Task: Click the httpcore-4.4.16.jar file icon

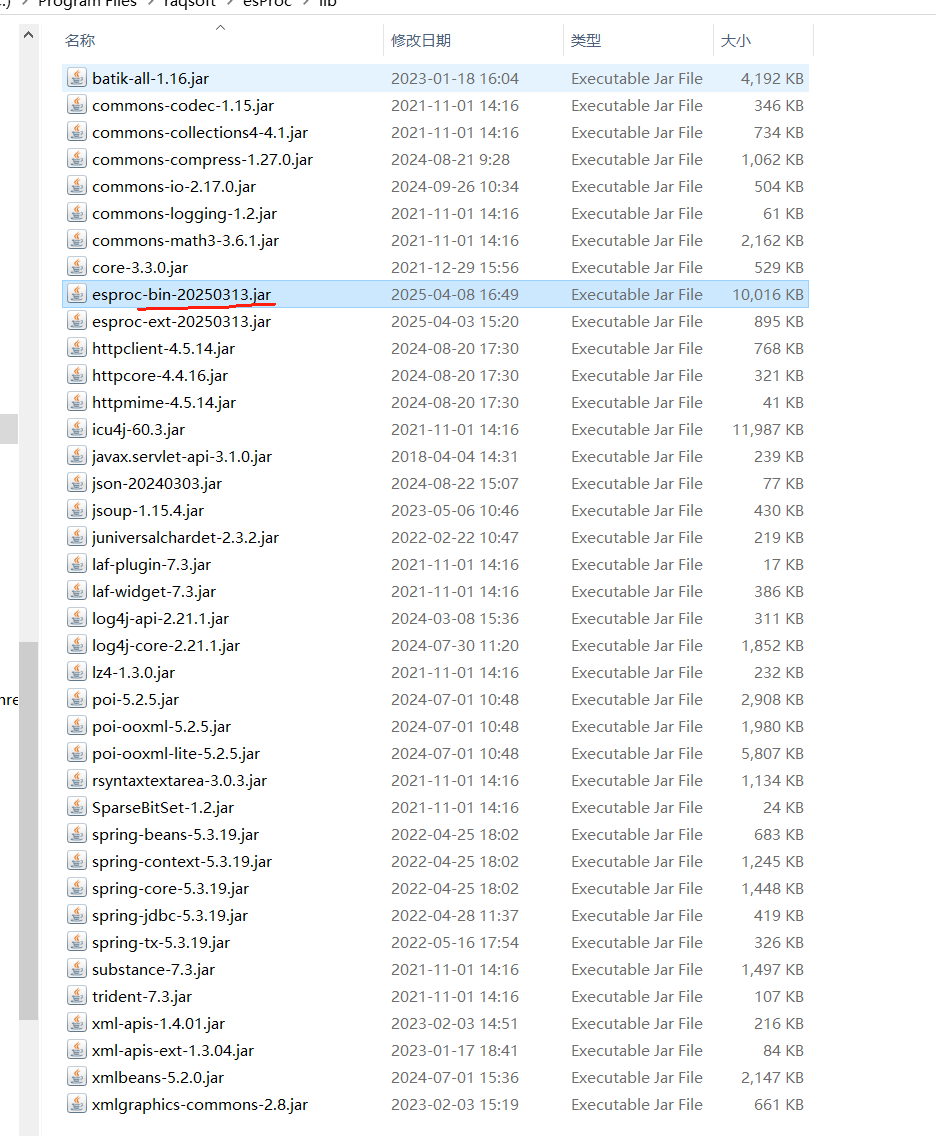Action: click(x=77, y=375)
